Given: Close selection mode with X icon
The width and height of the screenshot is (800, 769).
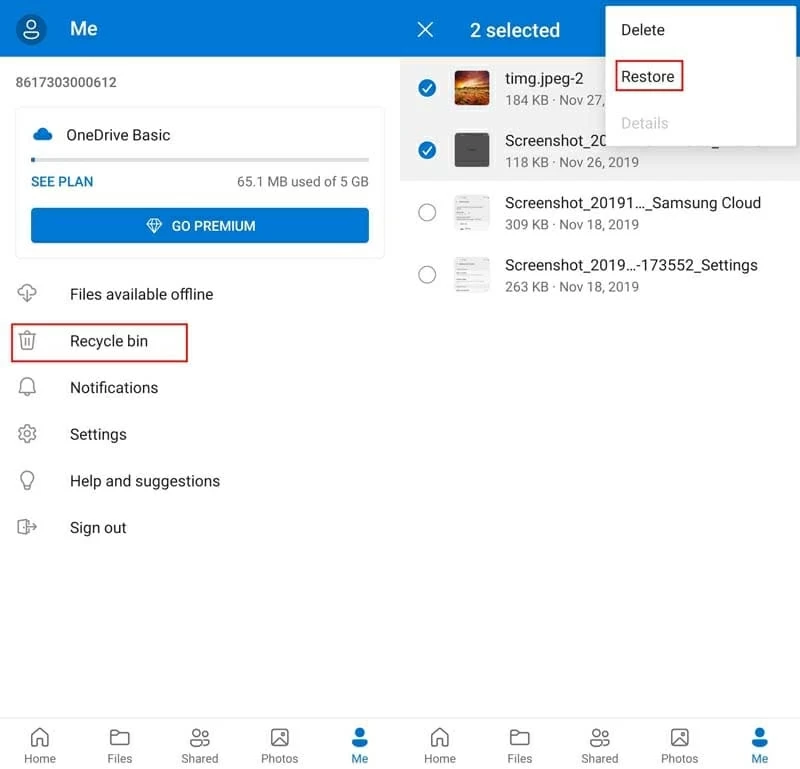Looking at the screenshot, I should (x=425, y=30).
